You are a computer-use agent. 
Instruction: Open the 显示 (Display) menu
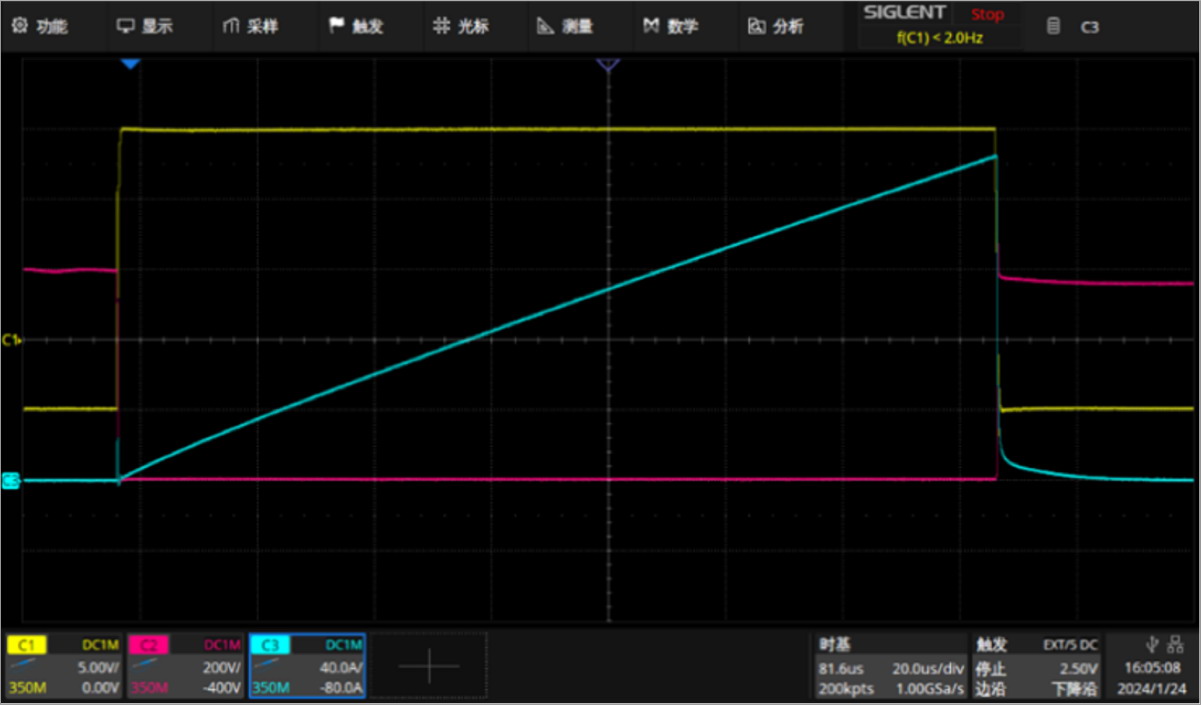tap(145, 27)
